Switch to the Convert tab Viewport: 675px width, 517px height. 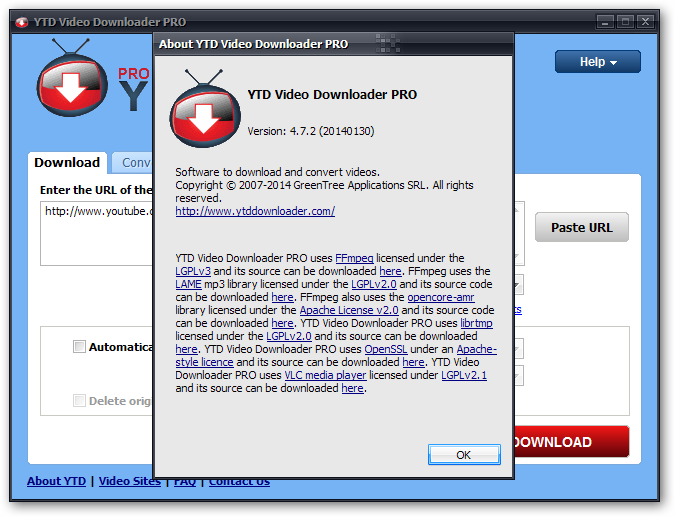click(132, 163)
